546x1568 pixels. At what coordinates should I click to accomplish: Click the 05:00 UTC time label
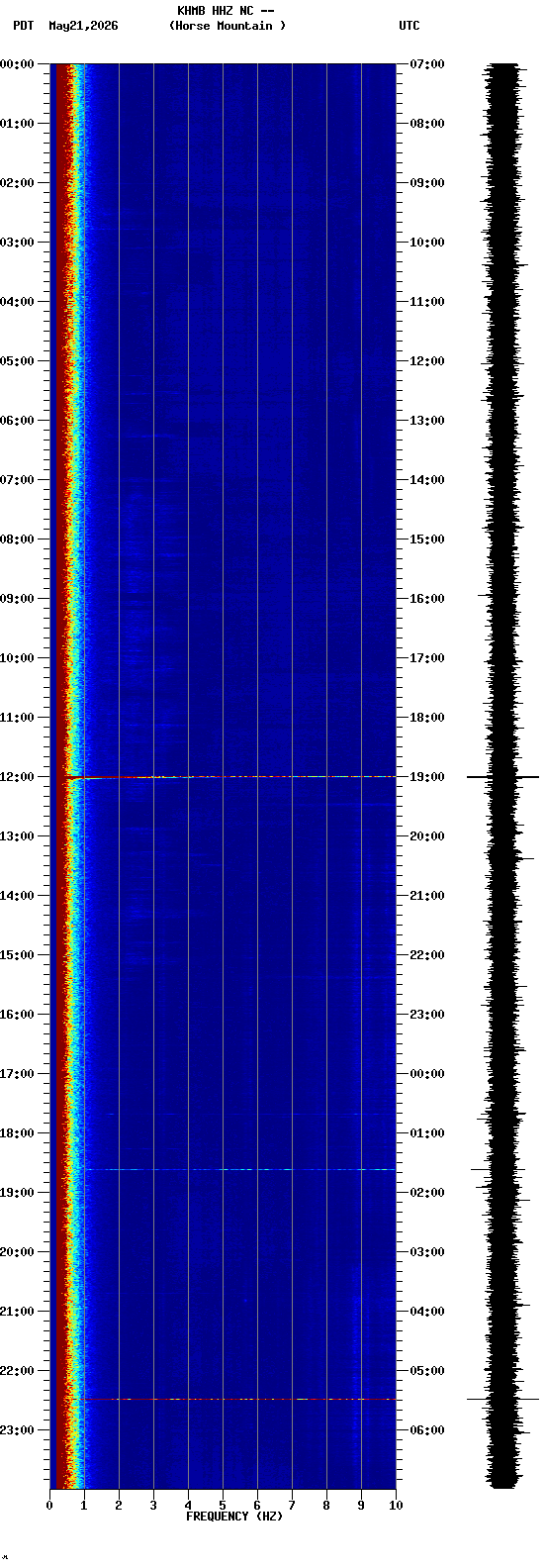click(427, 1371)
